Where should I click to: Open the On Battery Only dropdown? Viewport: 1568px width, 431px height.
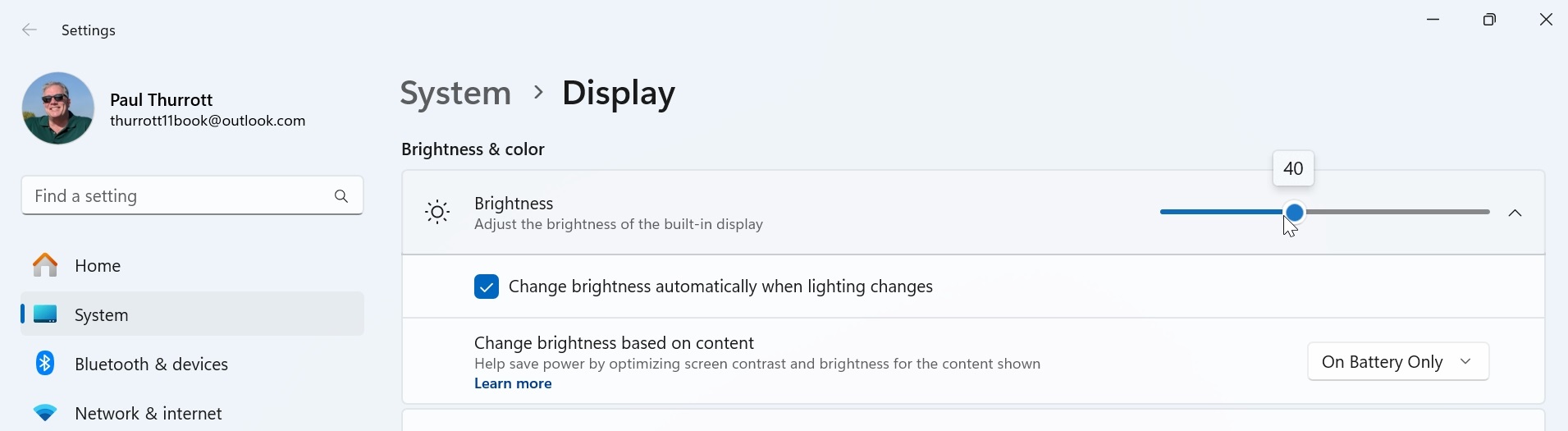[1398, 362]
